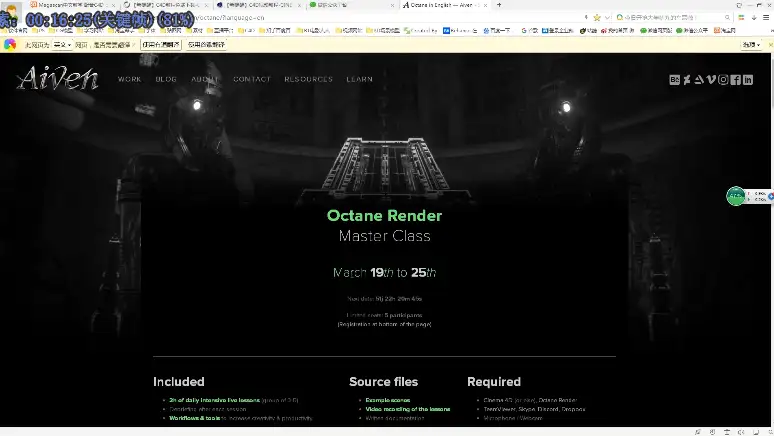Open the LEARN menu item
Screen dimensions: 774x436
coord(359,79)
